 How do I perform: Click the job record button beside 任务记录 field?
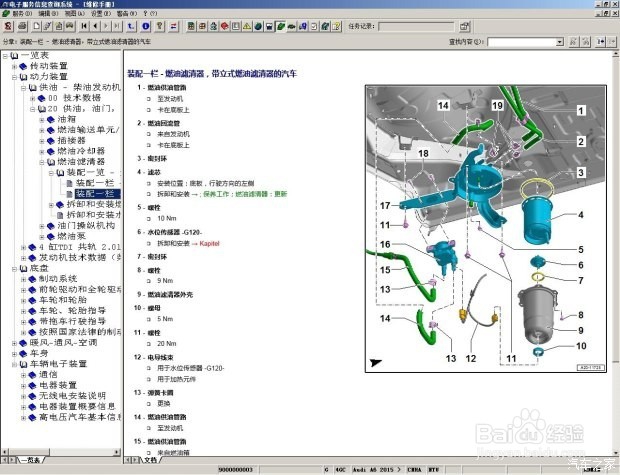[x=465, y=26]
